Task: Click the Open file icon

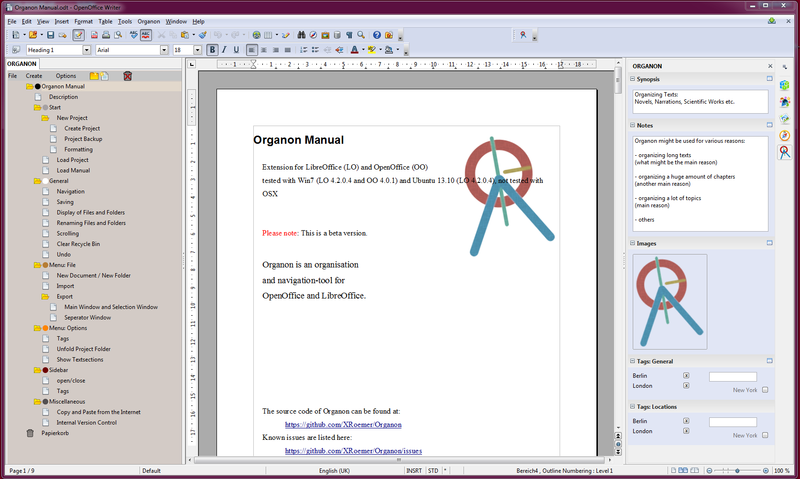Action: click(33, 35)
